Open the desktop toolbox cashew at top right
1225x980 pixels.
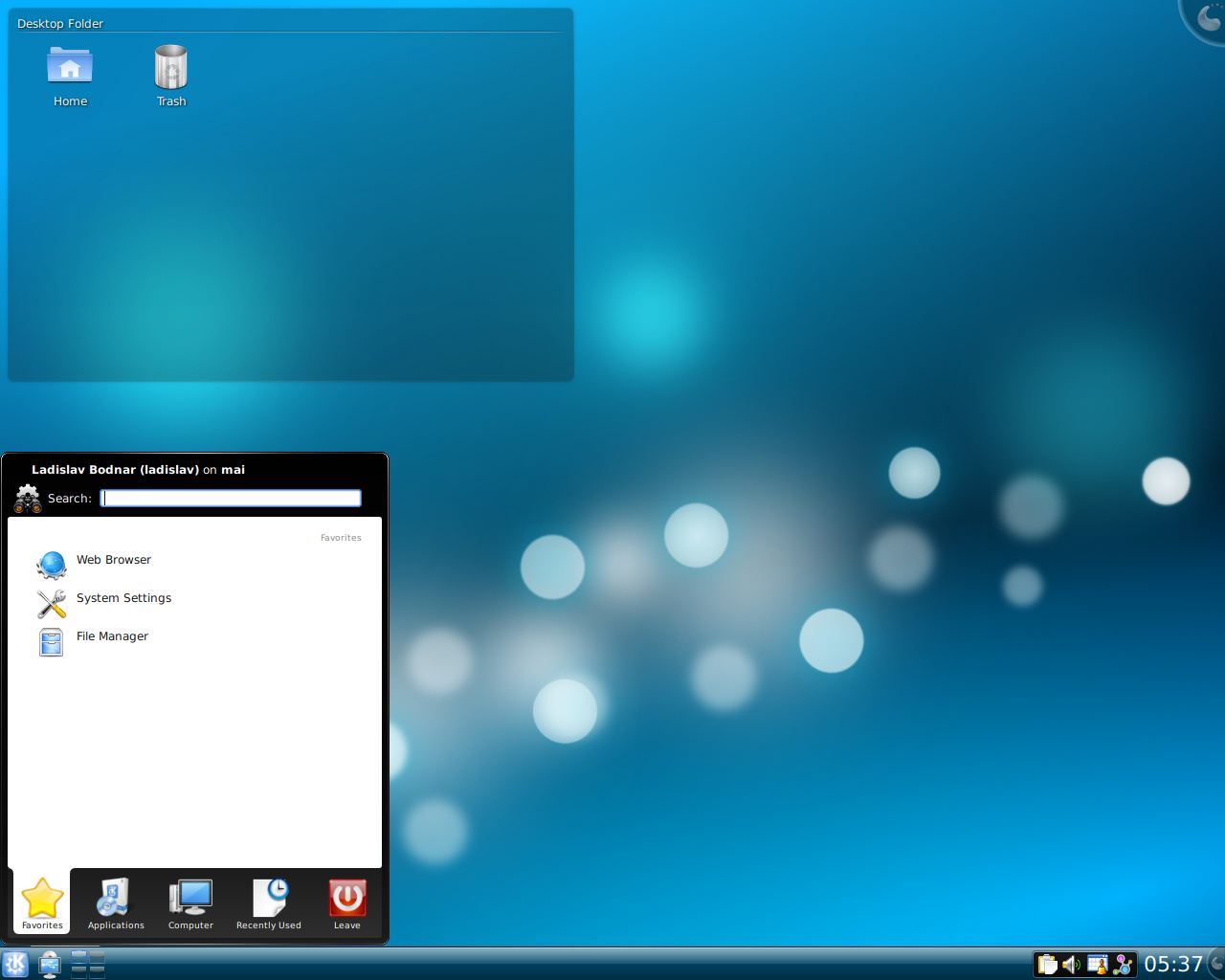click(x=1207, y=17)
